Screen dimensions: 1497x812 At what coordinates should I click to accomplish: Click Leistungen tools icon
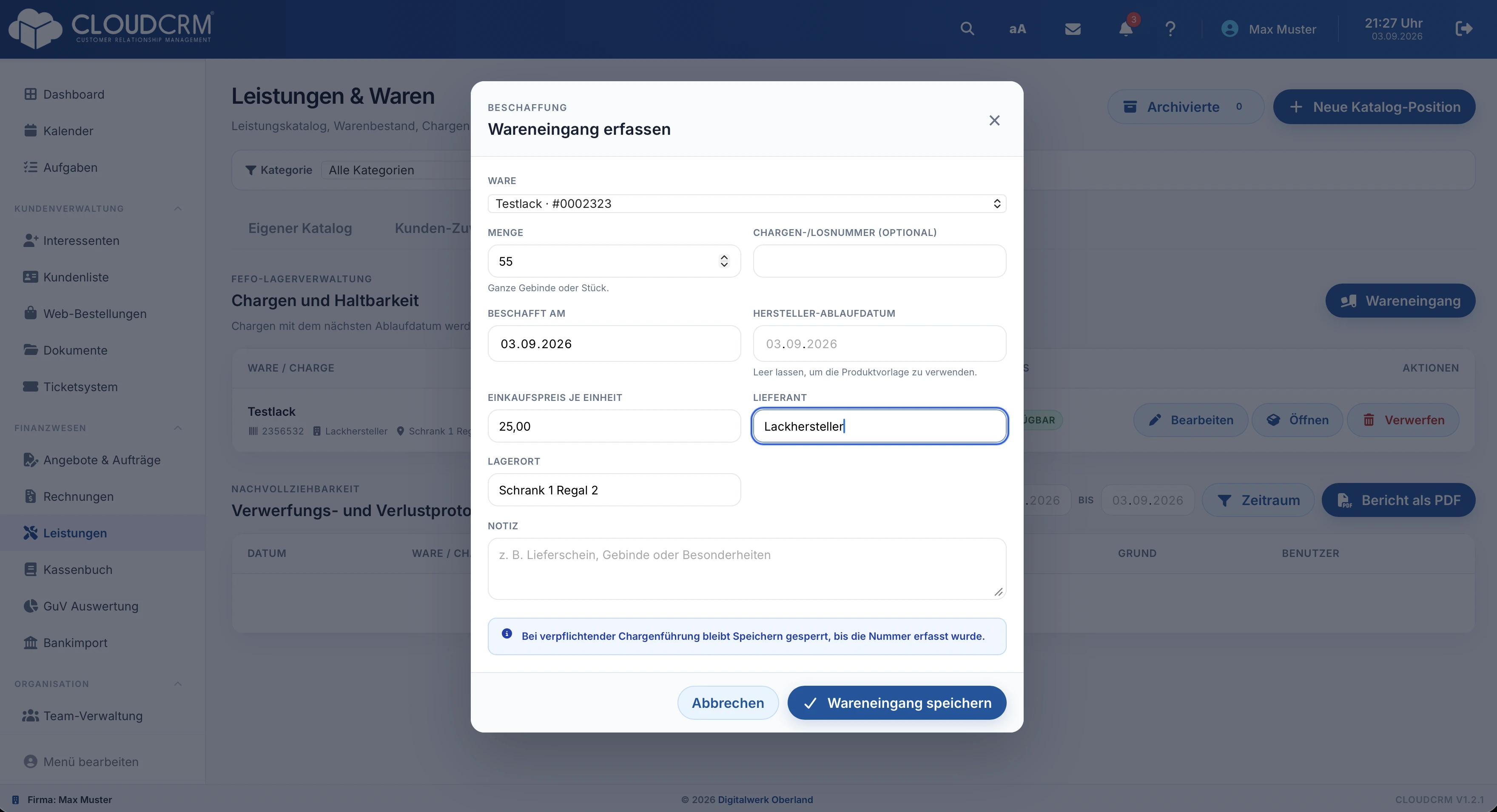pyautogui.click(x=30, y=533)
